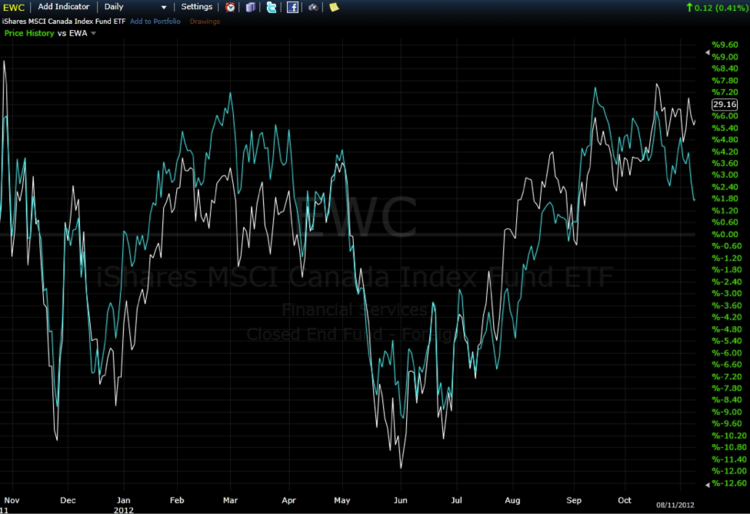Click the bottom triangle marker beside price axis
This screenshot has width=750, height=514.
[x=707, y=484]
